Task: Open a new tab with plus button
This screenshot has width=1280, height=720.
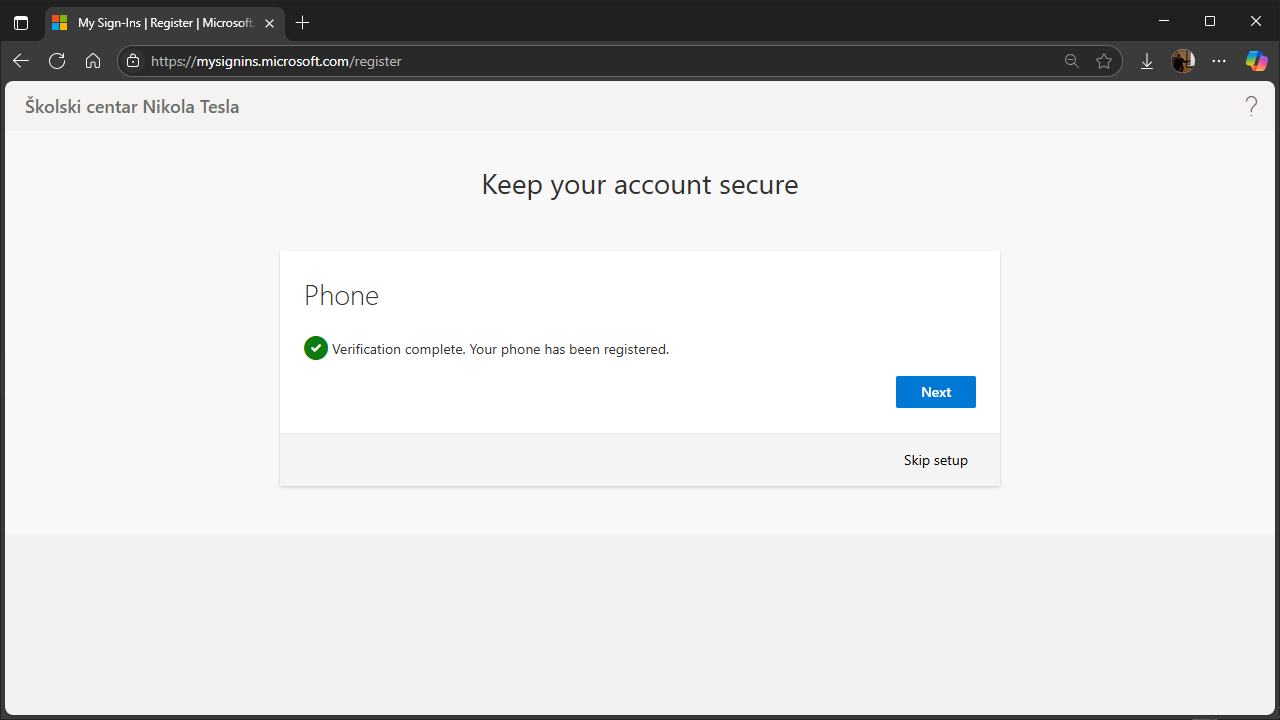Action: (303, 22)
